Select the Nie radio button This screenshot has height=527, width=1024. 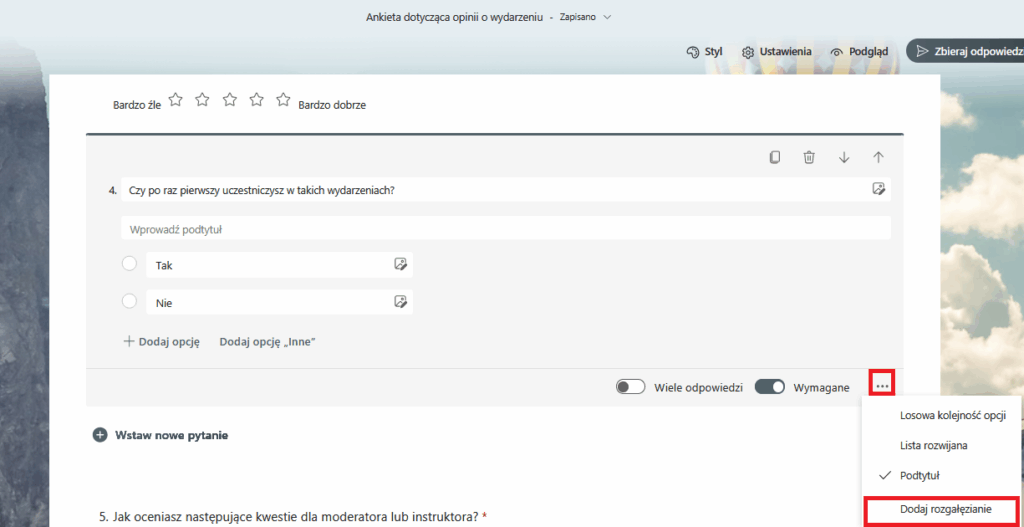click(x=129, y=301)
